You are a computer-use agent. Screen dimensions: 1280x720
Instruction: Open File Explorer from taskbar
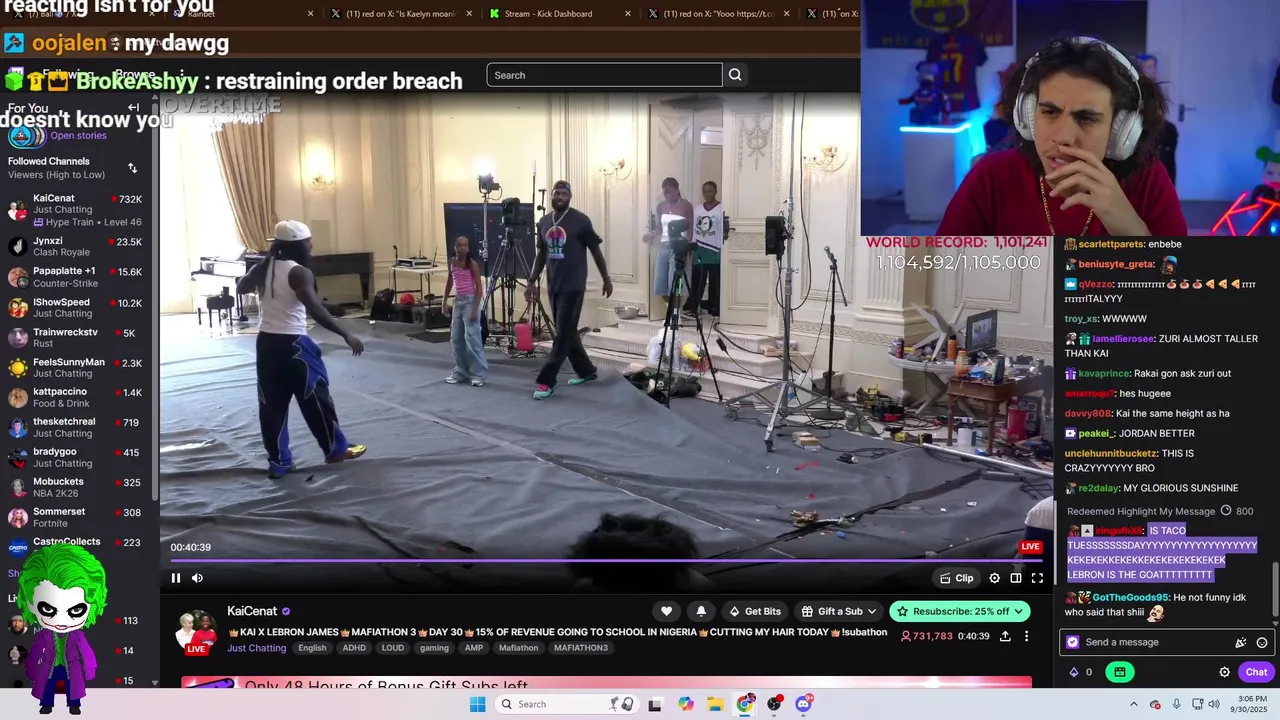[x=715, y=704]
